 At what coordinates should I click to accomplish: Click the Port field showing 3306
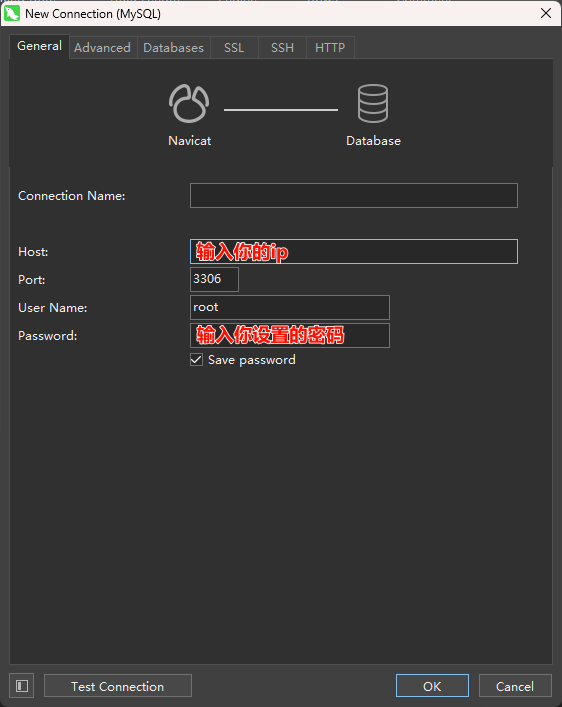pyautogui.click(x=214, y=279)
